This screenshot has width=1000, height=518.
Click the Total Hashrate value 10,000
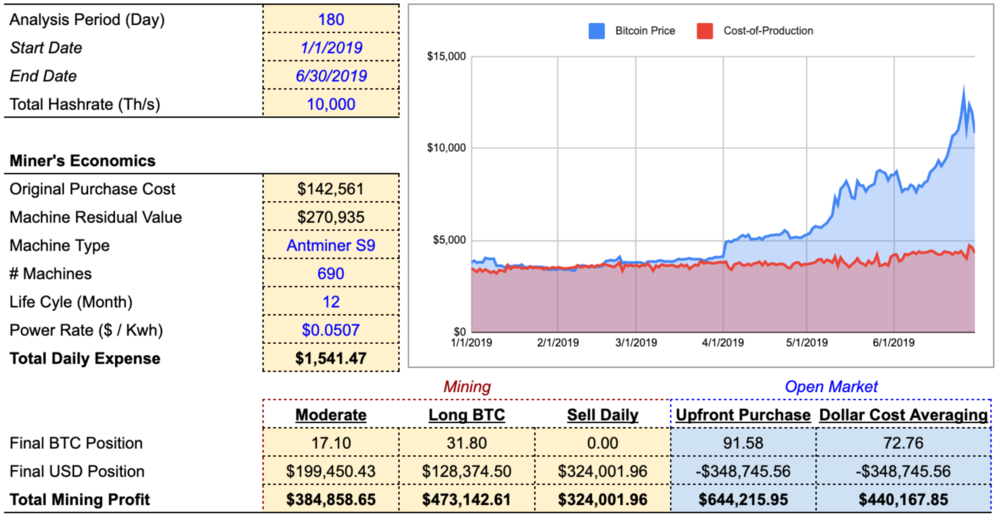tap(331, 104)
